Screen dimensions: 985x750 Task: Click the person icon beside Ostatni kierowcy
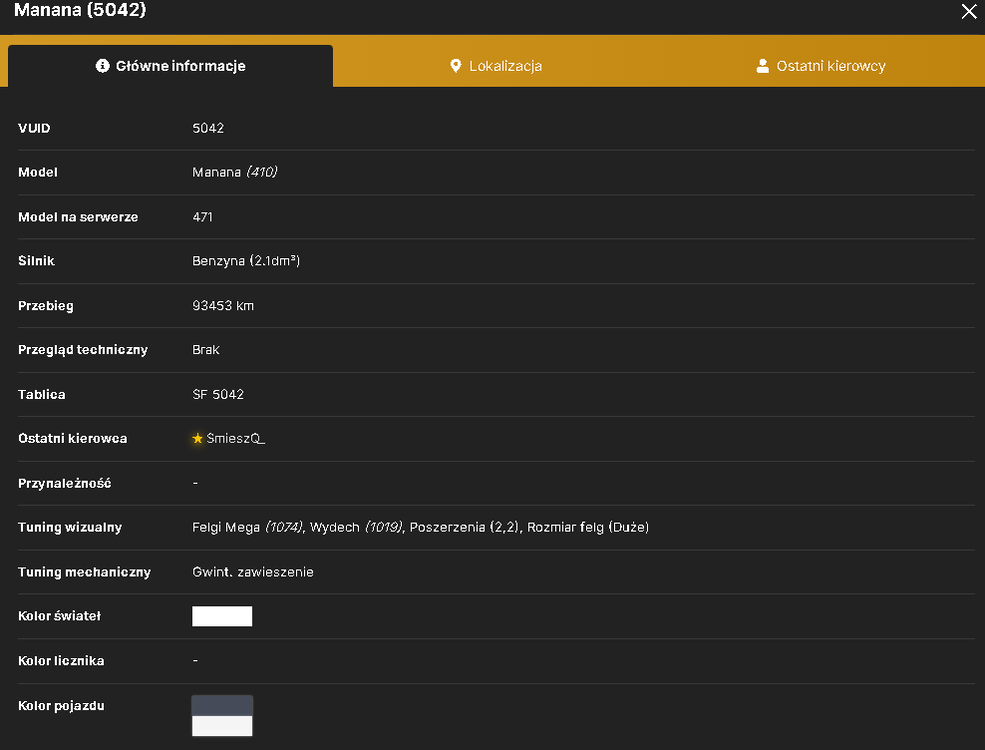pos(763,66)
